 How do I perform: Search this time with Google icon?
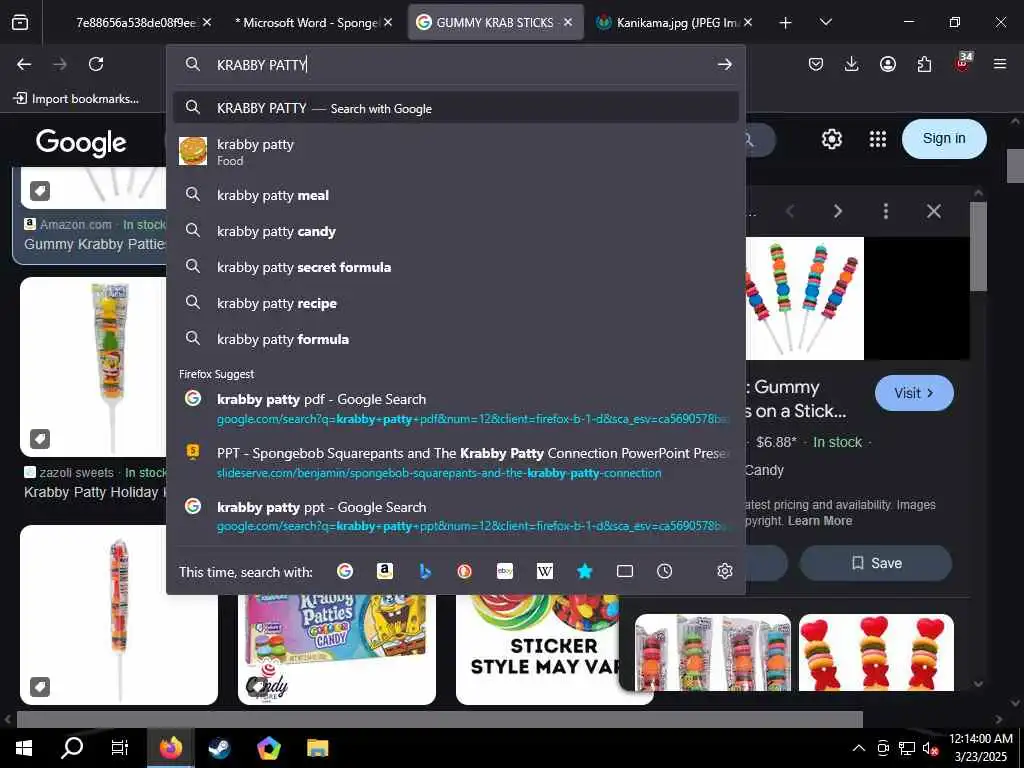coord(345,571)
